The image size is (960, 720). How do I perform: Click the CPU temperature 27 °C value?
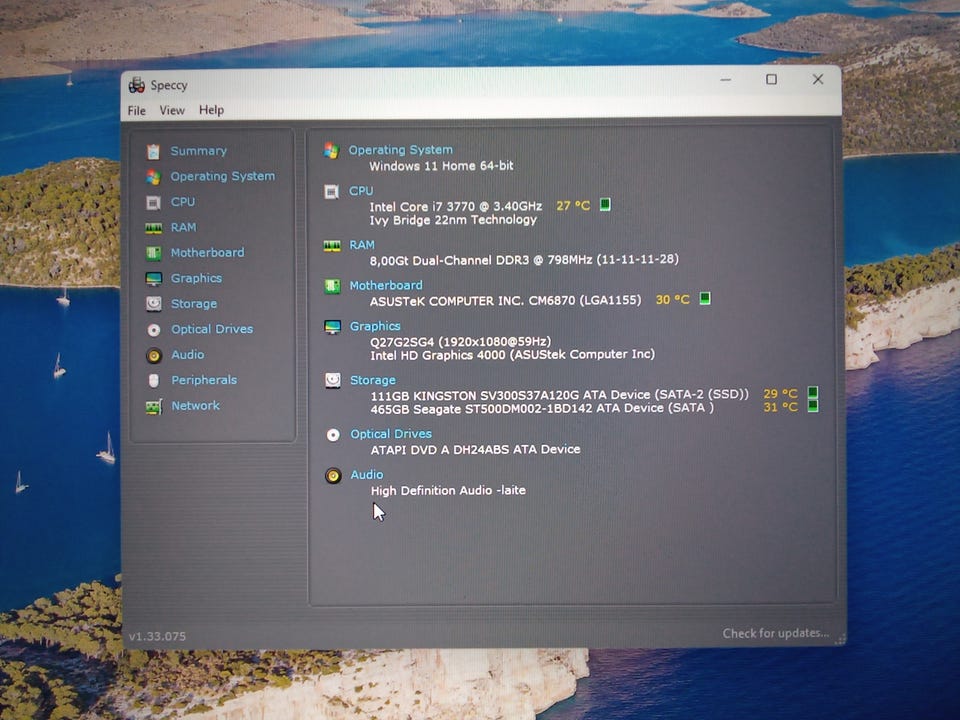pyautogui.click(x=573, y=206)
